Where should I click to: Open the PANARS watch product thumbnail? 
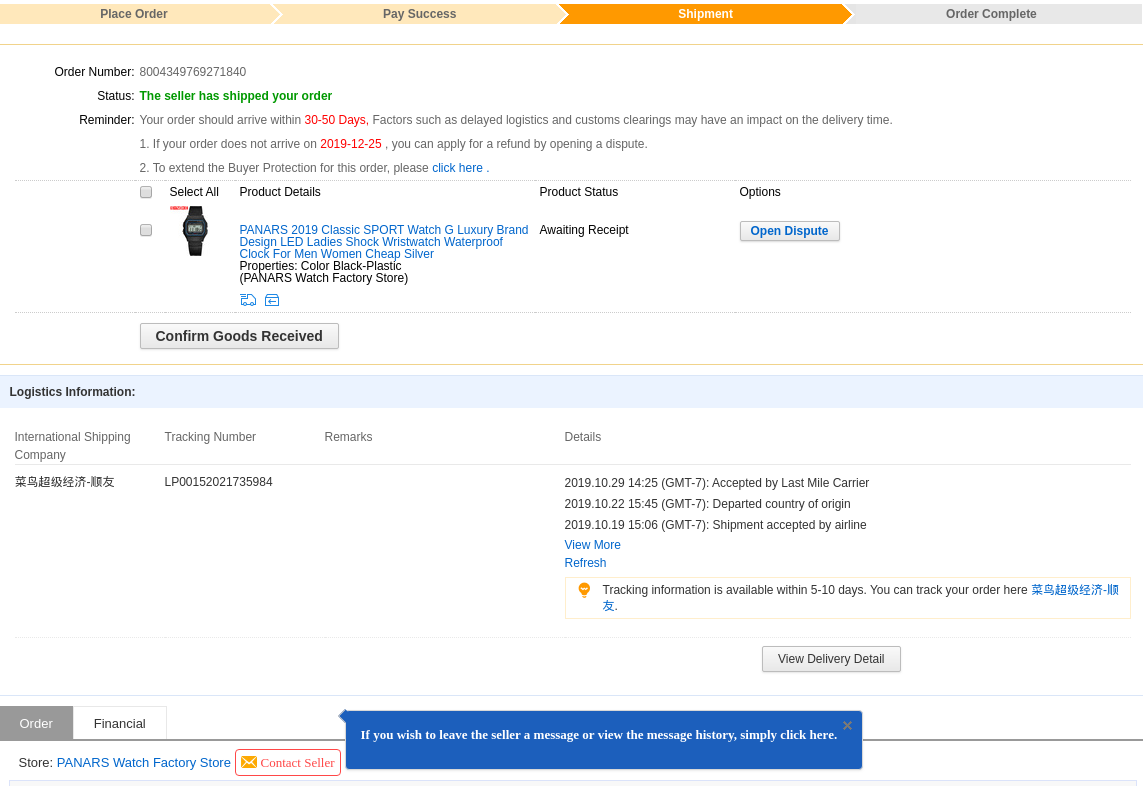coord(195,230)
